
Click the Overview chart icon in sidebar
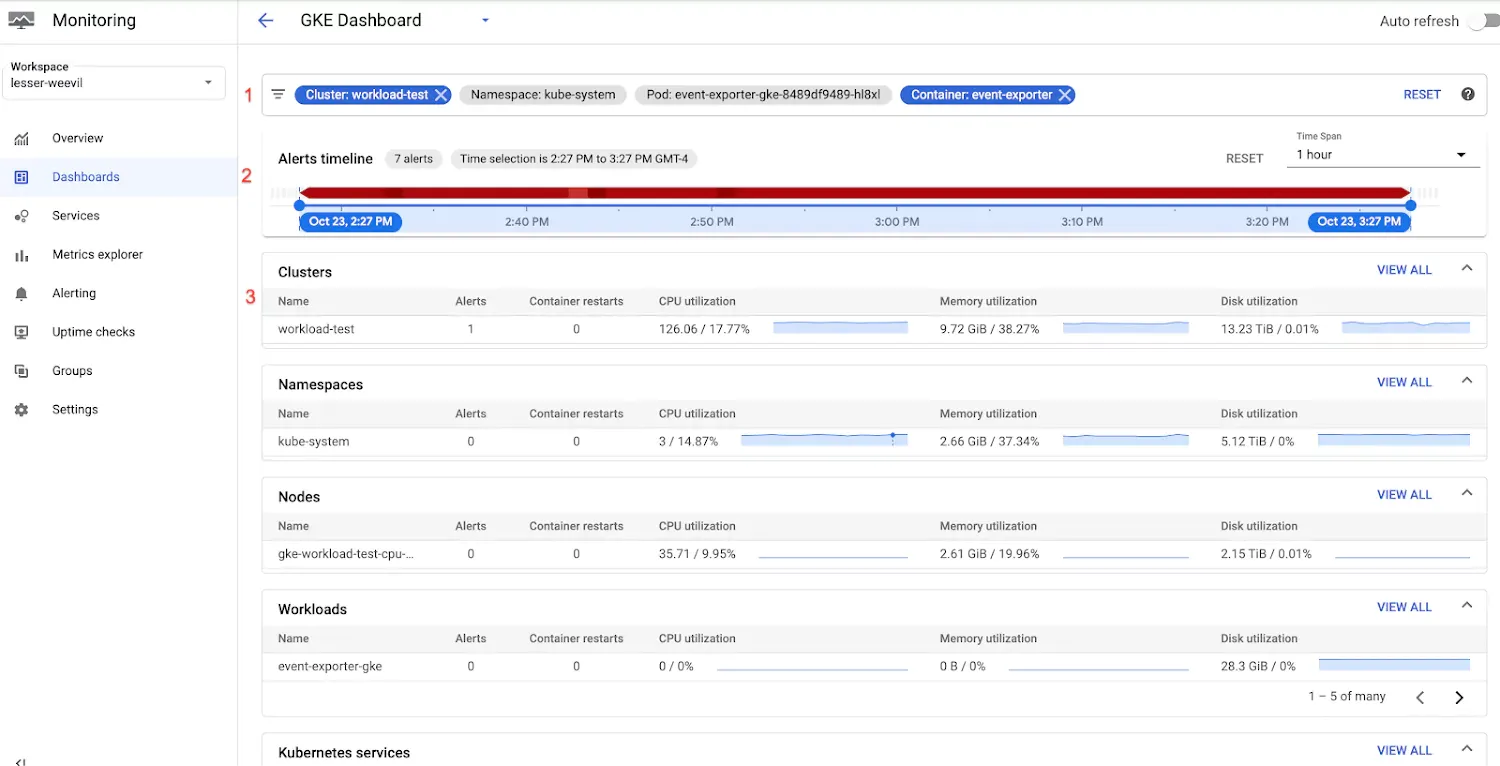coord(21,138)
